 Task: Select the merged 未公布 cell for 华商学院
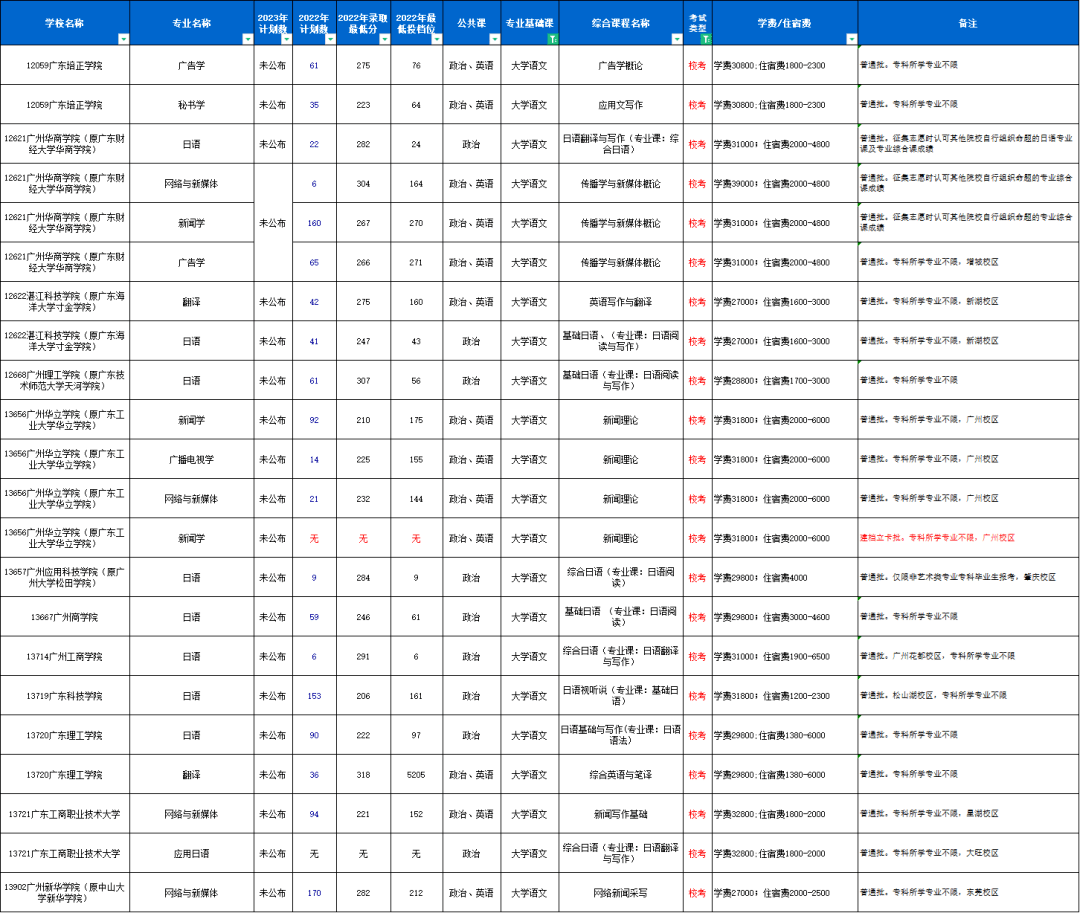[x=273, y=223]
